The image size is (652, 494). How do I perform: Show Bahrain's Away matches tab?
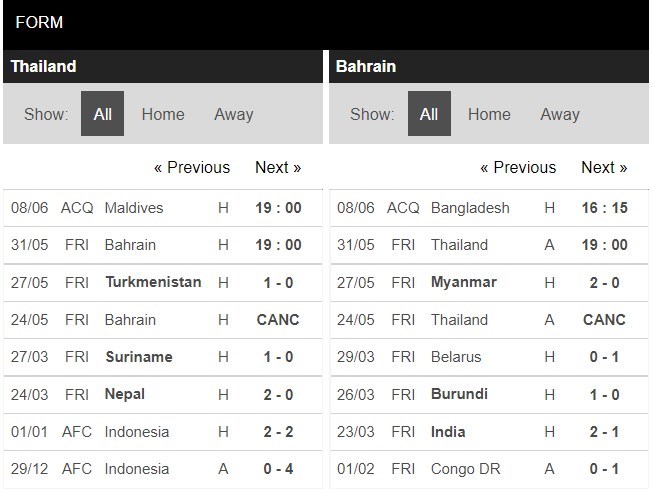tap(560, 114)
